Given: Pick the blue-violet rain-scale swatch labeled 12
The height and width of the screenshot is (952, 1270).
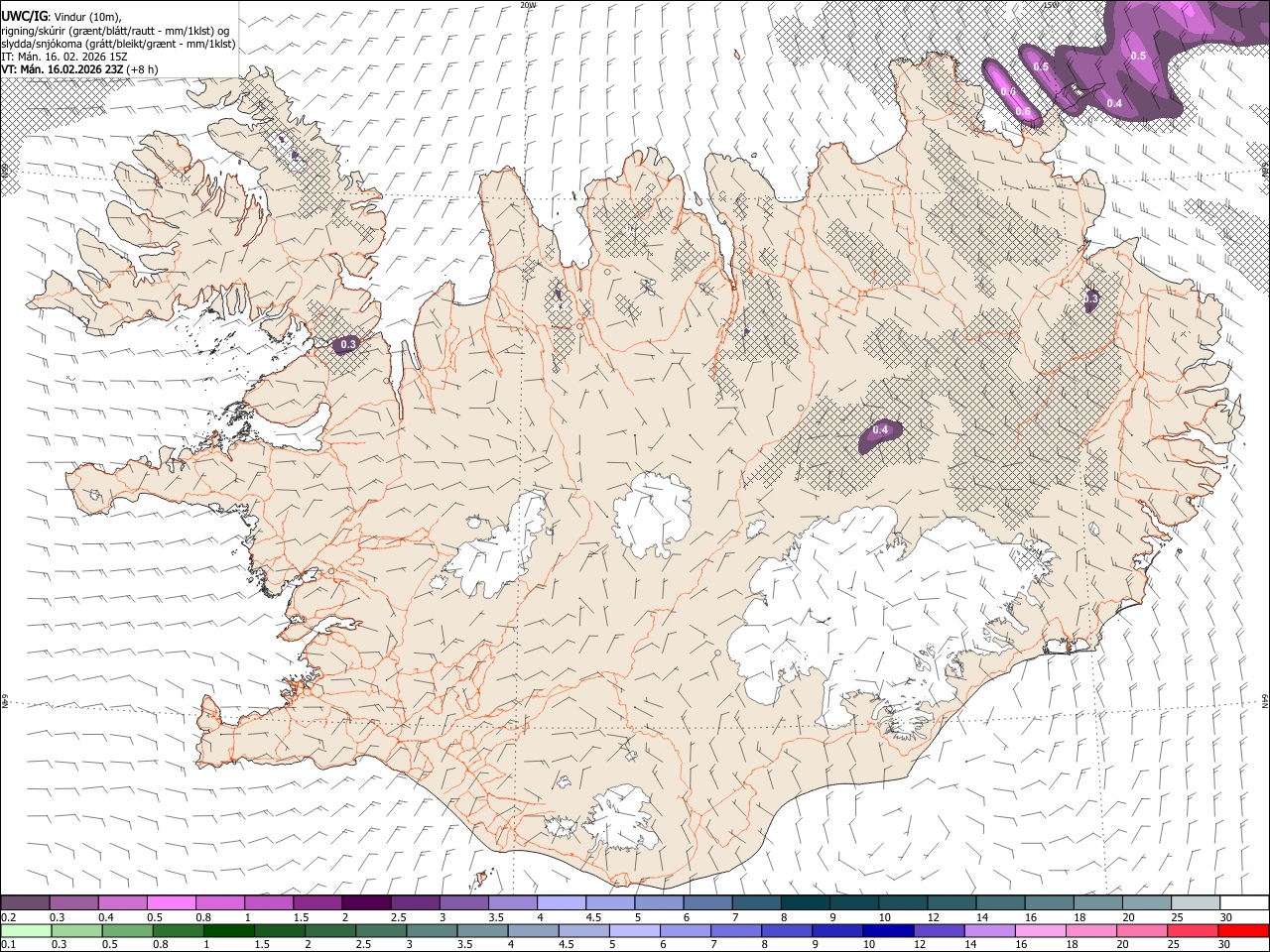Looking at the screenshot, I should pyautogui.click(x=939, y=930).
